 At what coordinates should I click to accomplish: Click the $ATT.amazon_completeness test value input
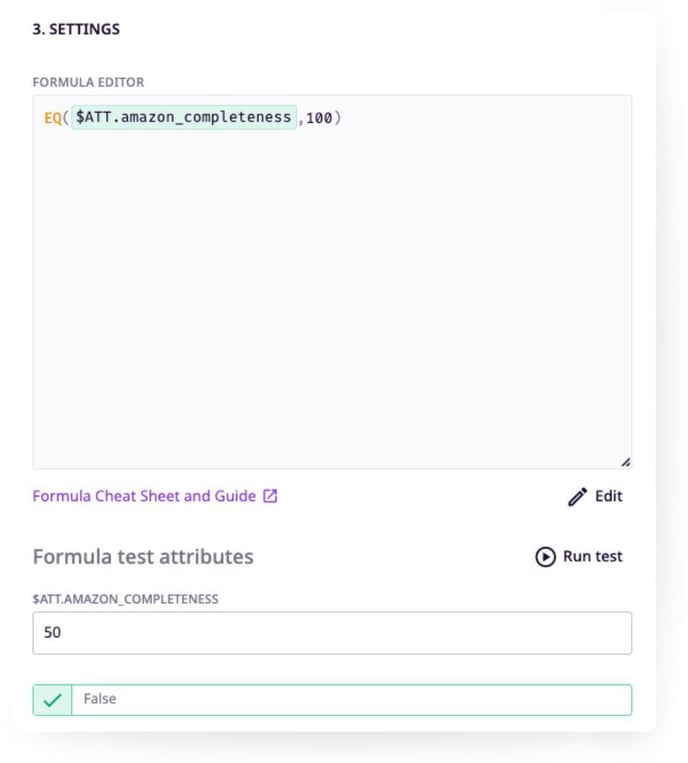[332, 633]
